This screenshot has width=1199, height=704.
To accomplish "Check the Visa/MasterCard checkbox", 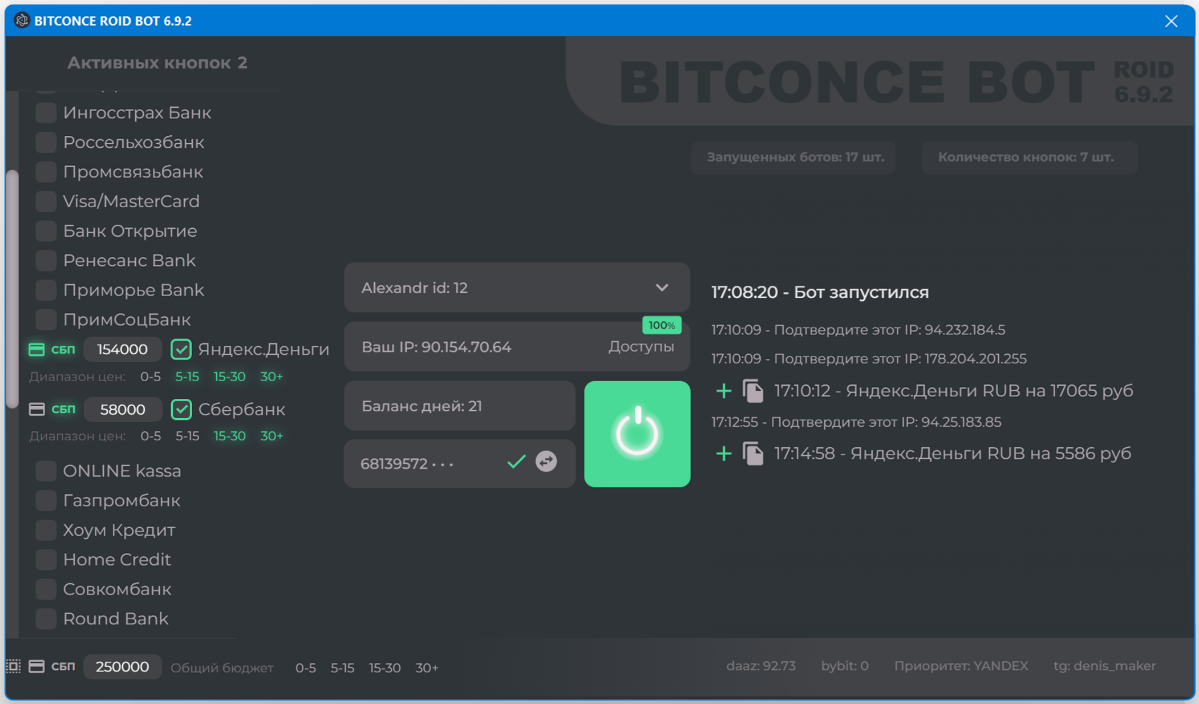I will pyautogui.click(x=46, y=201).
